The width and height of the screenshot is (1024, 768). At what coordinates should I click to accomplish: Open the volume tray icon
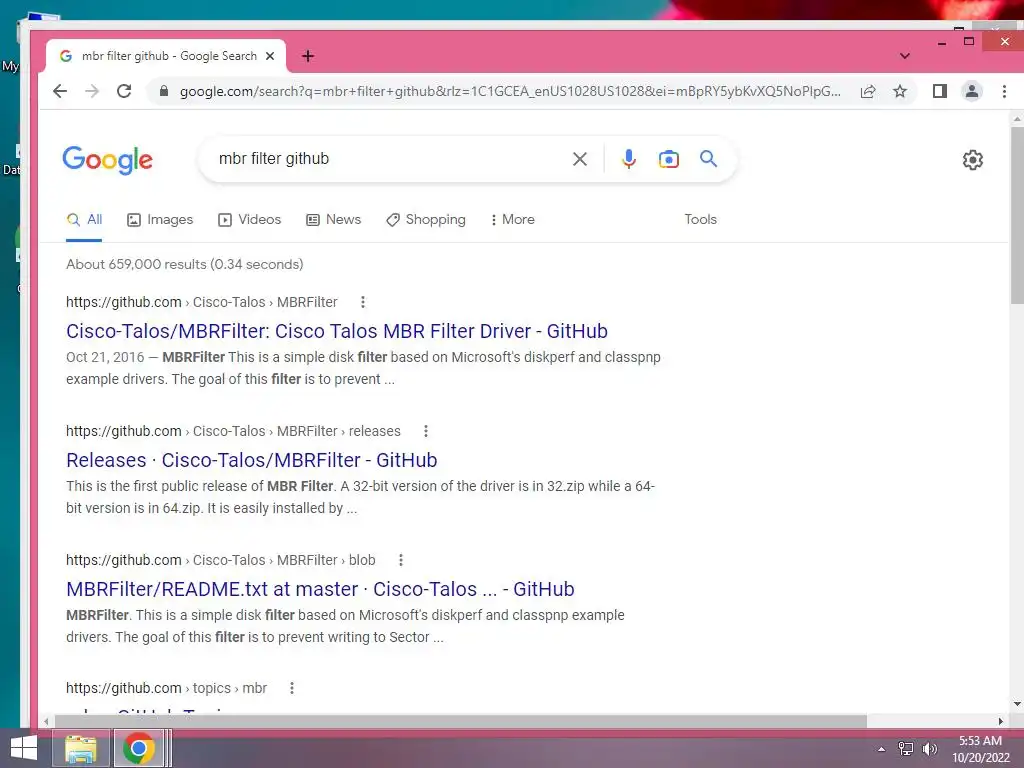(929, 749)
